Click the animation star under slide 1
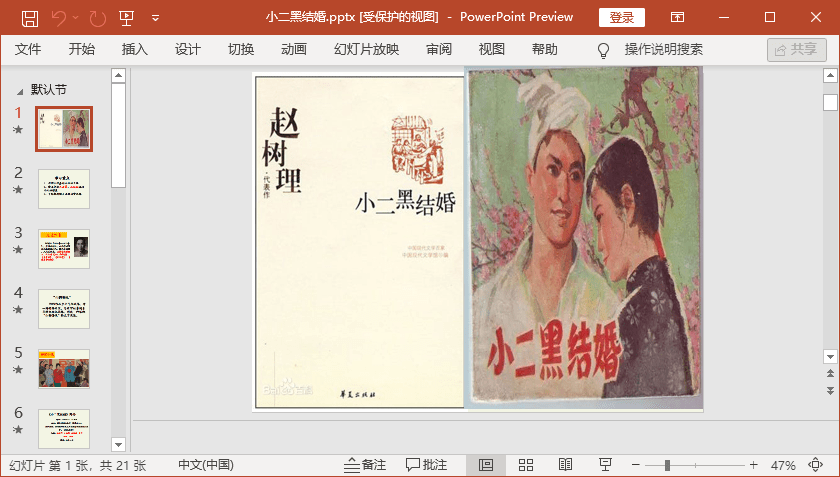Screen dimensions: 840x477 tap(18, 129)
